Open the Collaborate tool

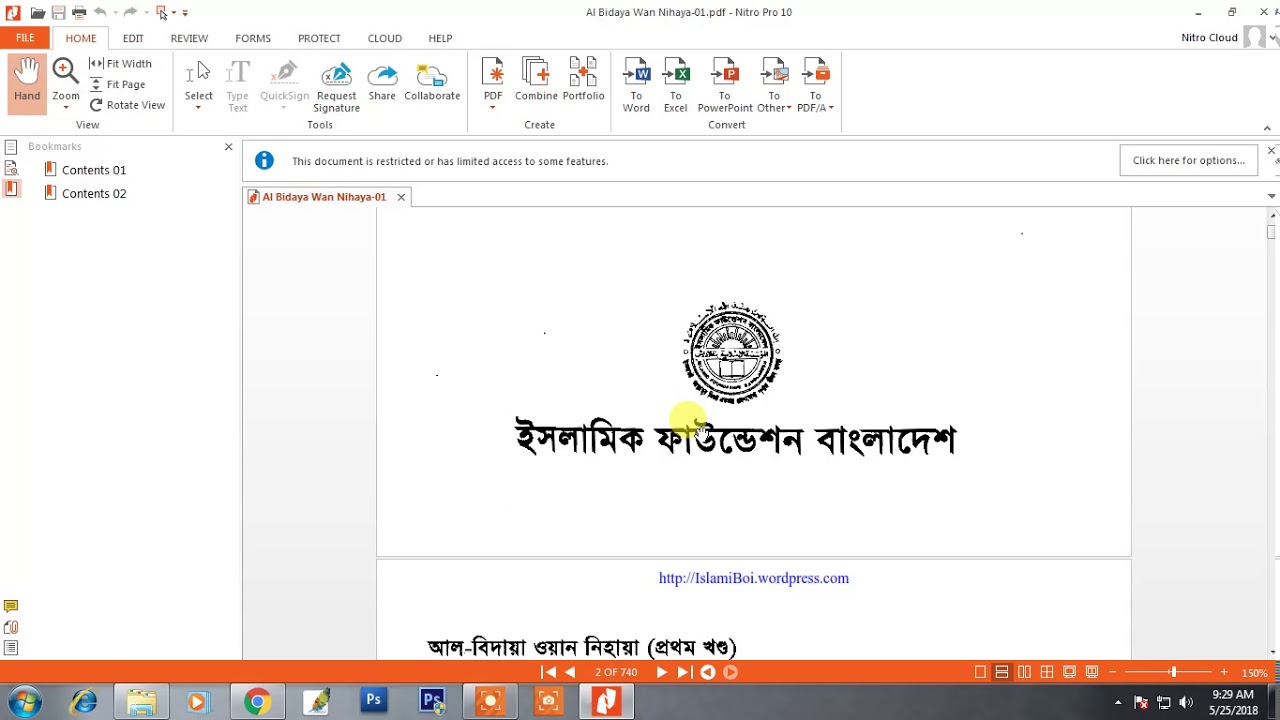point(432,80)
